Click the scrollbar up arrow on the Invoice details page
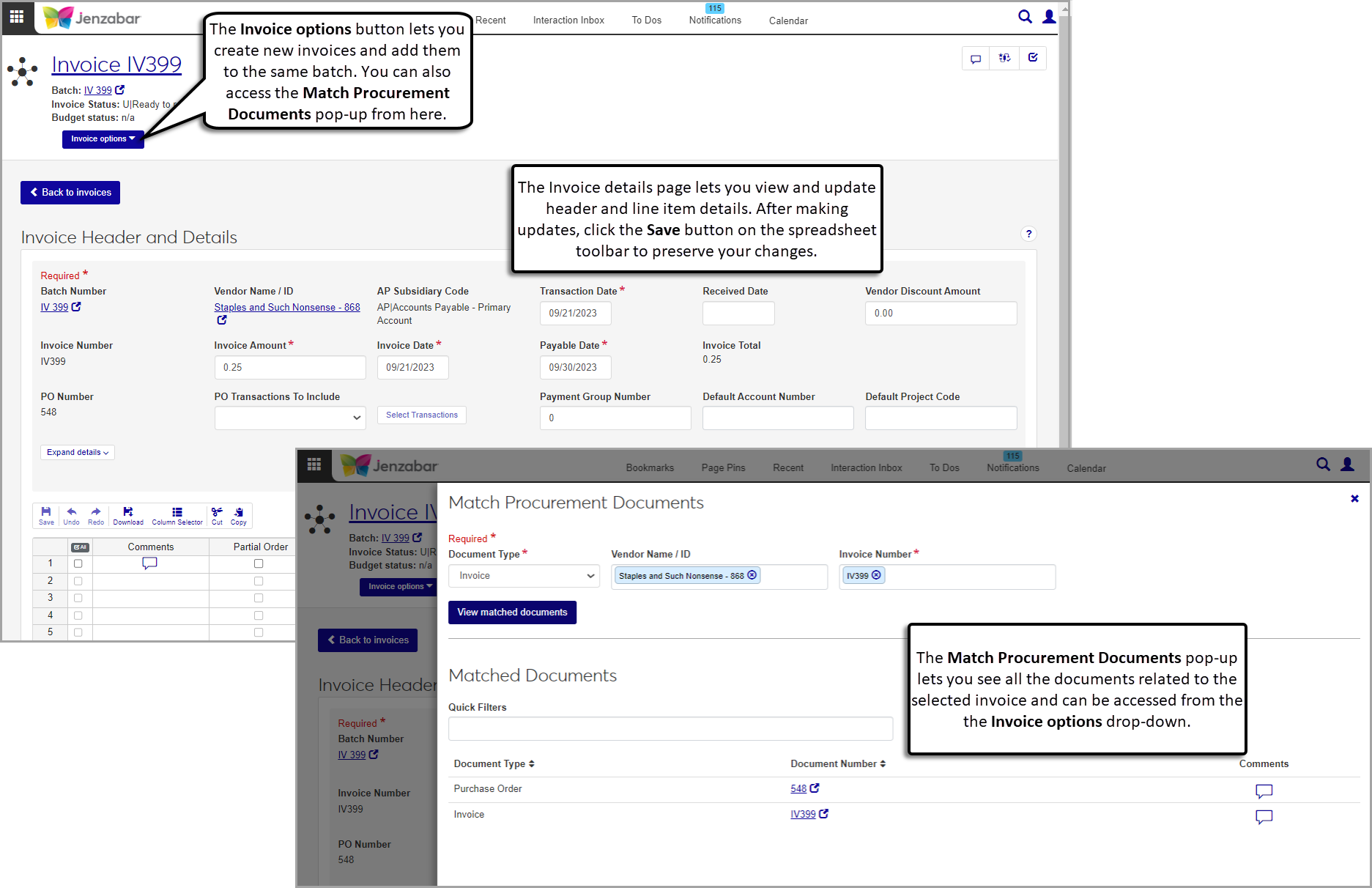1372x888 pixels. coord(1065,9)
